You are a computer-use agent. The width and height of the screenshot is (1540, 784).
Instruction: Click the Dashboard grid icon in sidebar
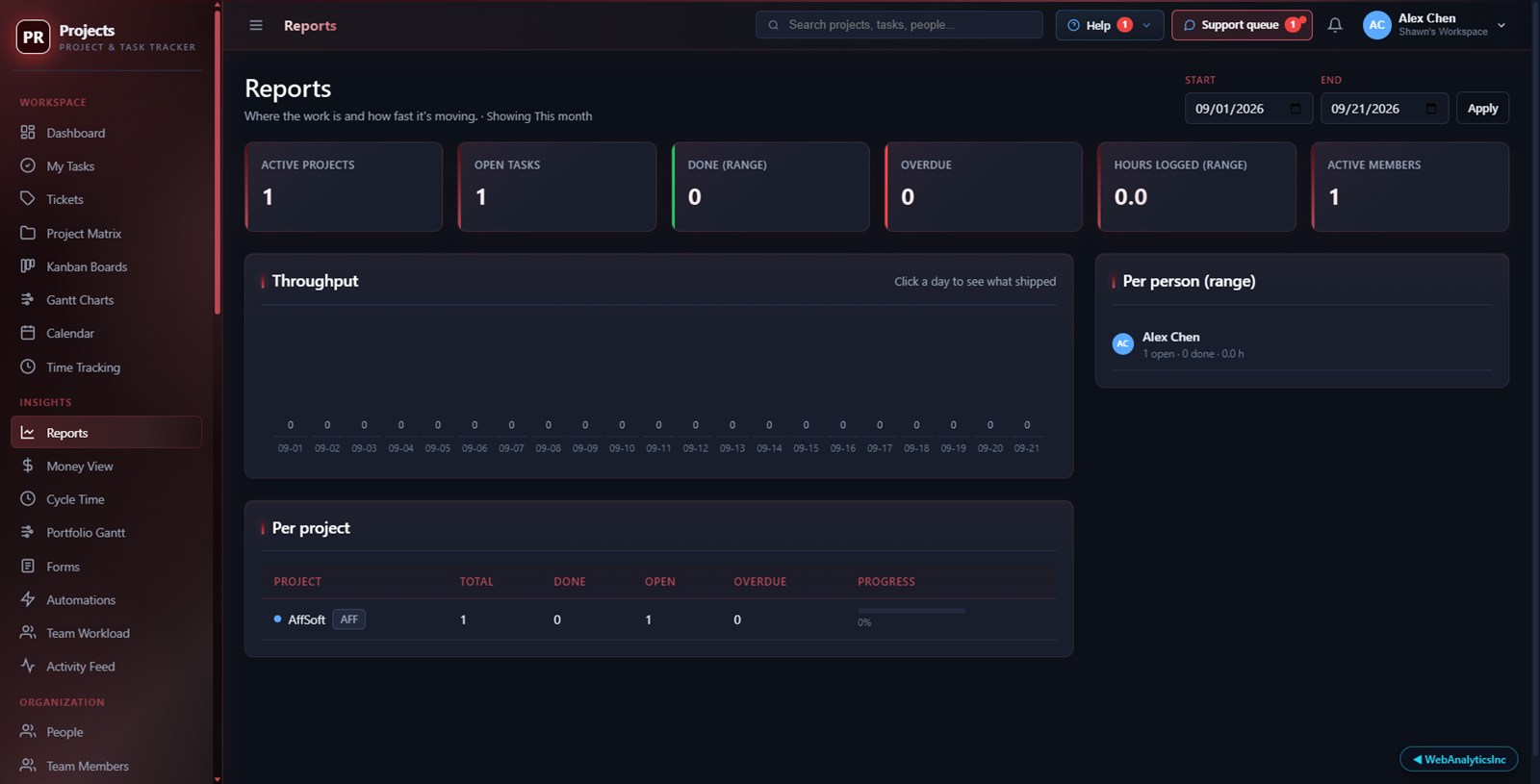(x=28, y=133)
